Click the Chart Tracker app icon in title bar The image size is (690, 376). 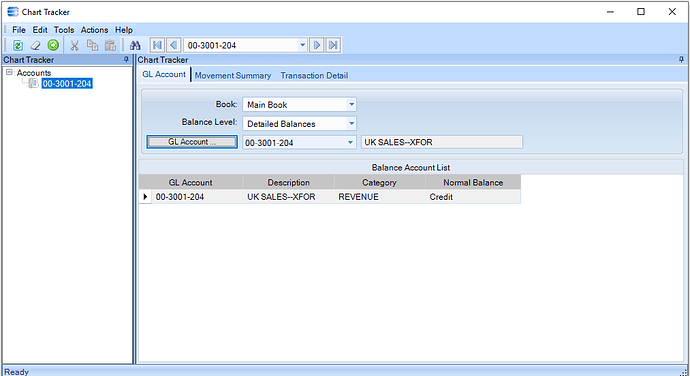point(13,12)
